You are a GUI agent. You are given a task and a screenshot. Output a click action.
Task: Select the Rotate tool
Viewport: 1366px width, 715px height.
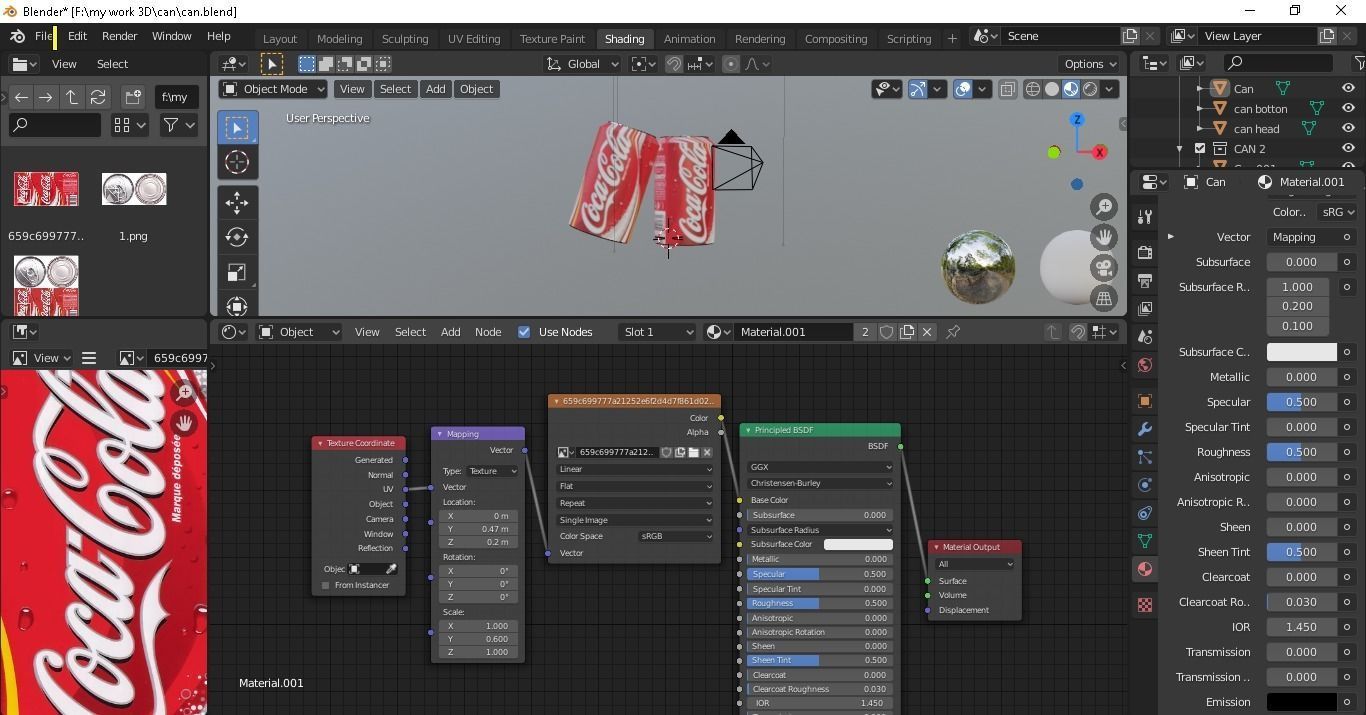[x=237, y=237]
